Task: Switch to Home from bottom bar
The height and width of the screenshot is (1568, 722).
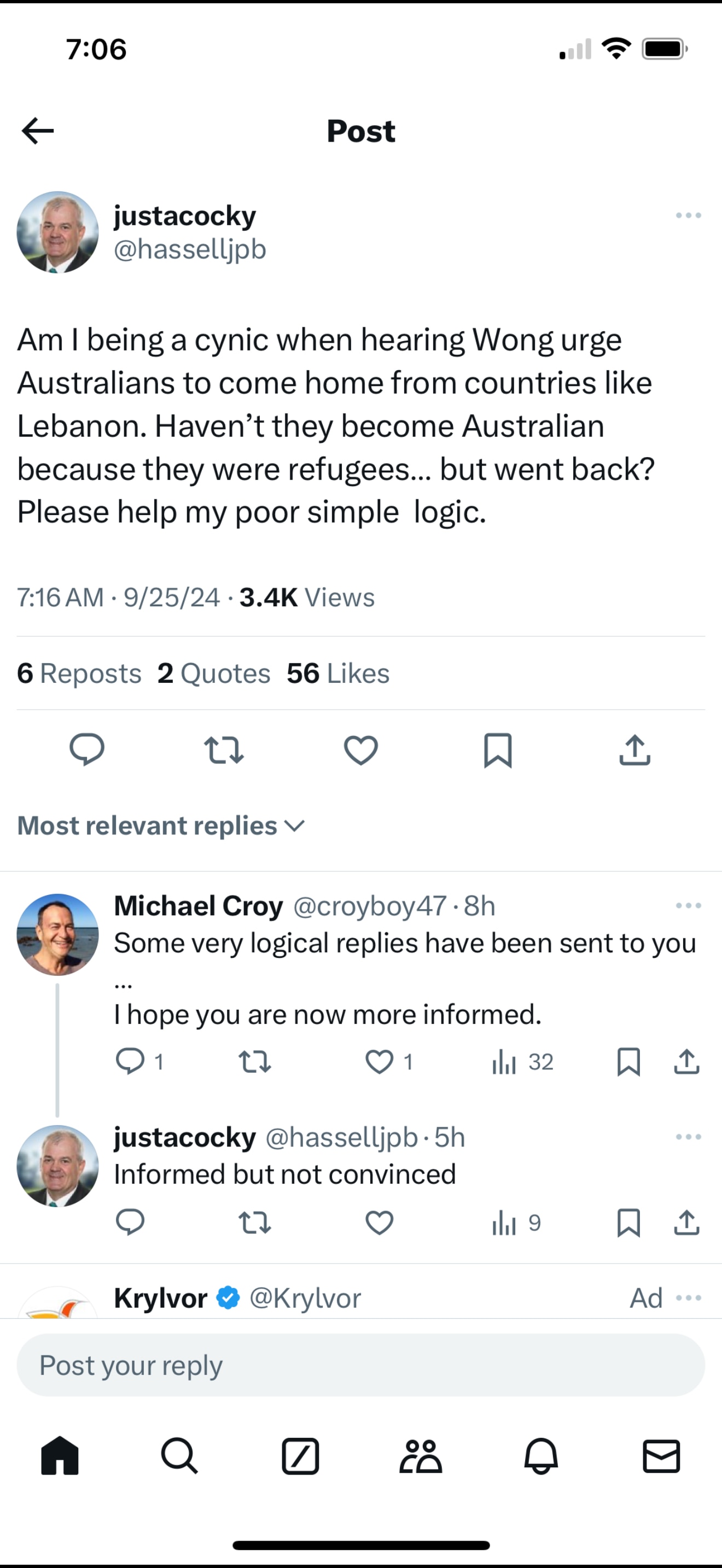Action: pos(59,1457)
